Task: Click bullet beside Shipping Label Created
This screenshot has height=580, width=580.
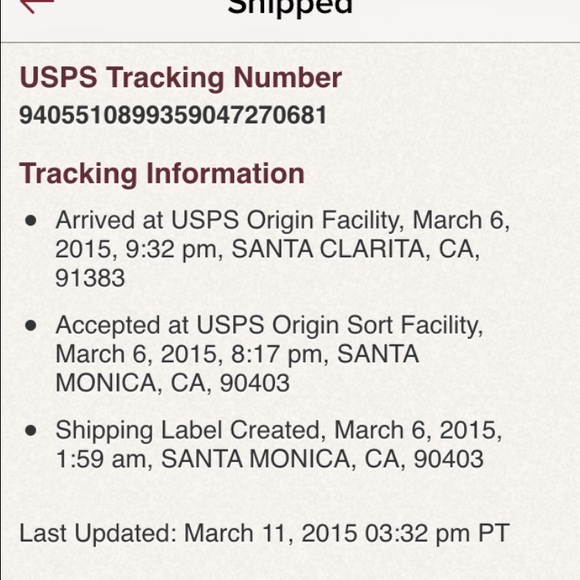Action: pyautogui.click(x=31, y=431)
